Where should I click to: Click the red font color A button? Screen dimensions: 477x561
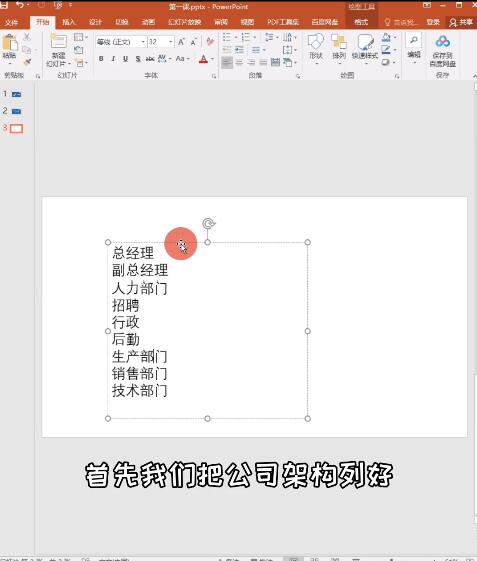tap(203, 59)
